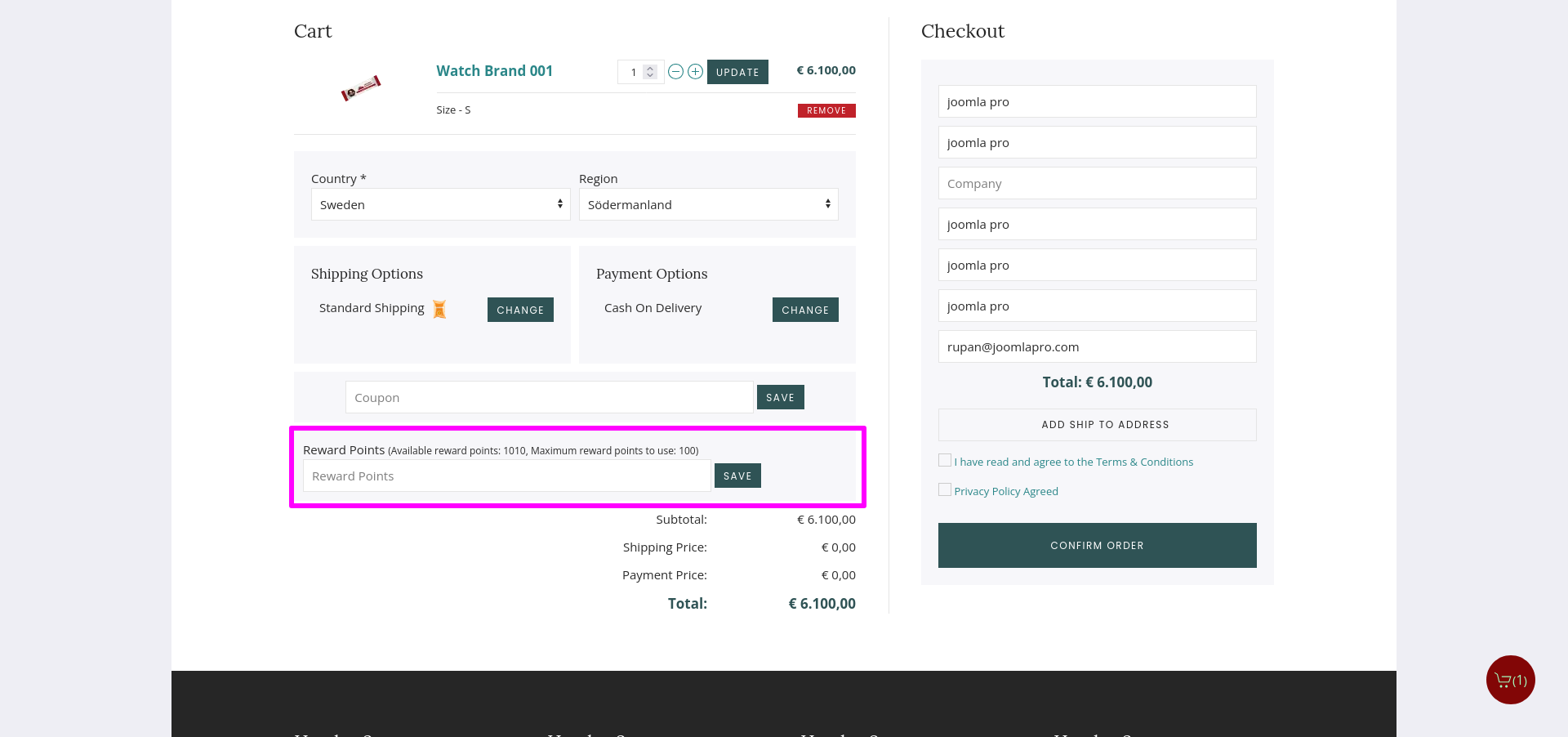
Task: Expand the Region dropdown showing Södermanland
Action: point(708,204)
